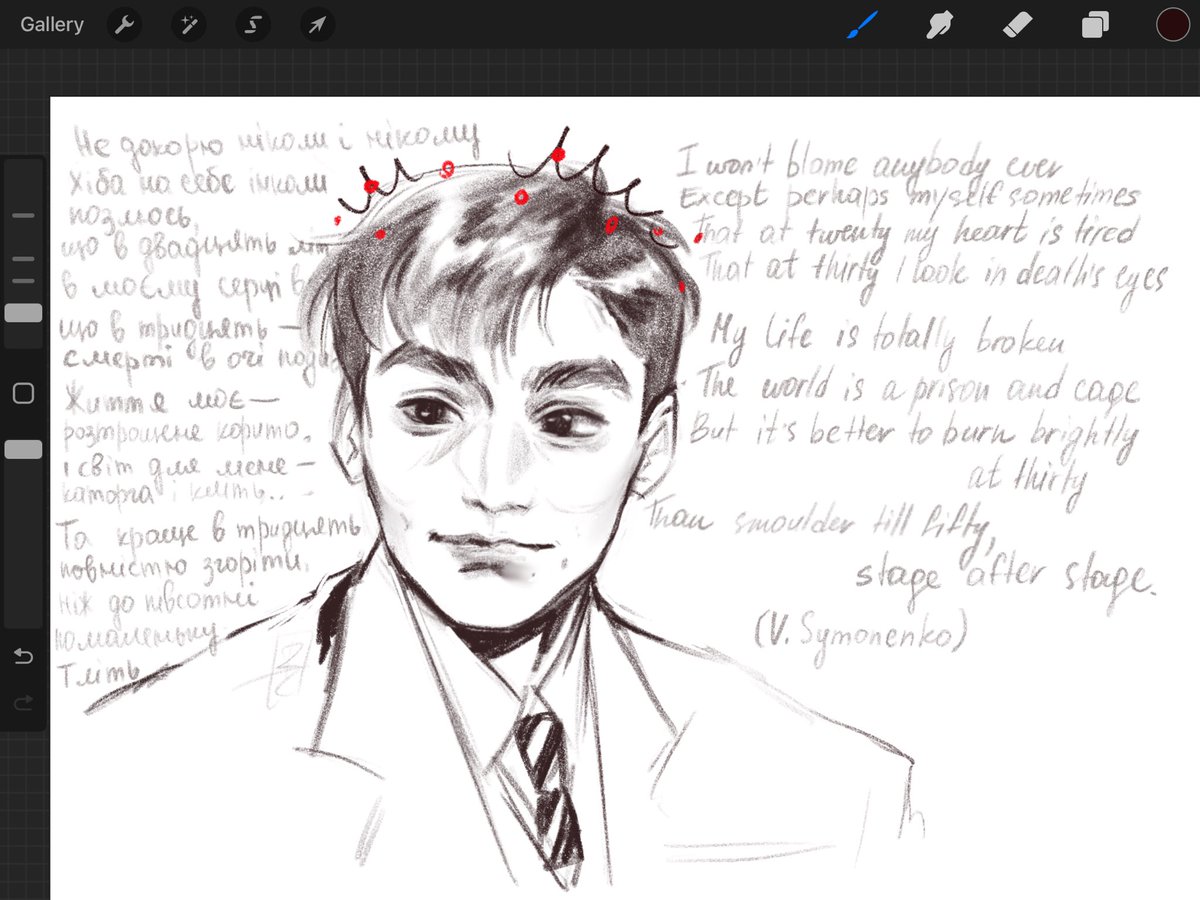
Task: Open the color panel via the red swatch
Action: point(1172,24)
